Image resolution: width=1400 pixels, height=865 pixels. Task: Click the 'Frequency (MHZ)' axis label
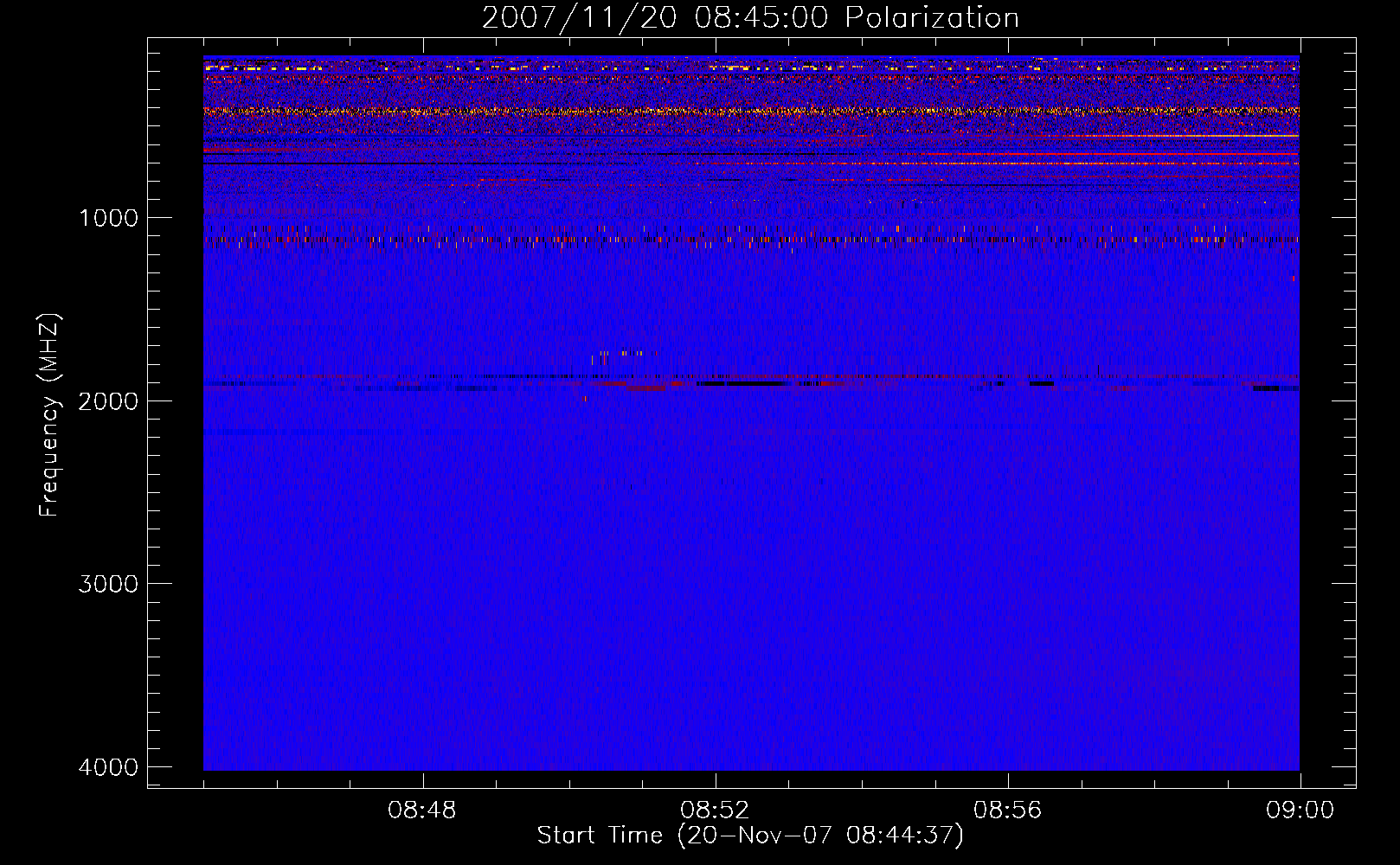click(x=49, y=415)
